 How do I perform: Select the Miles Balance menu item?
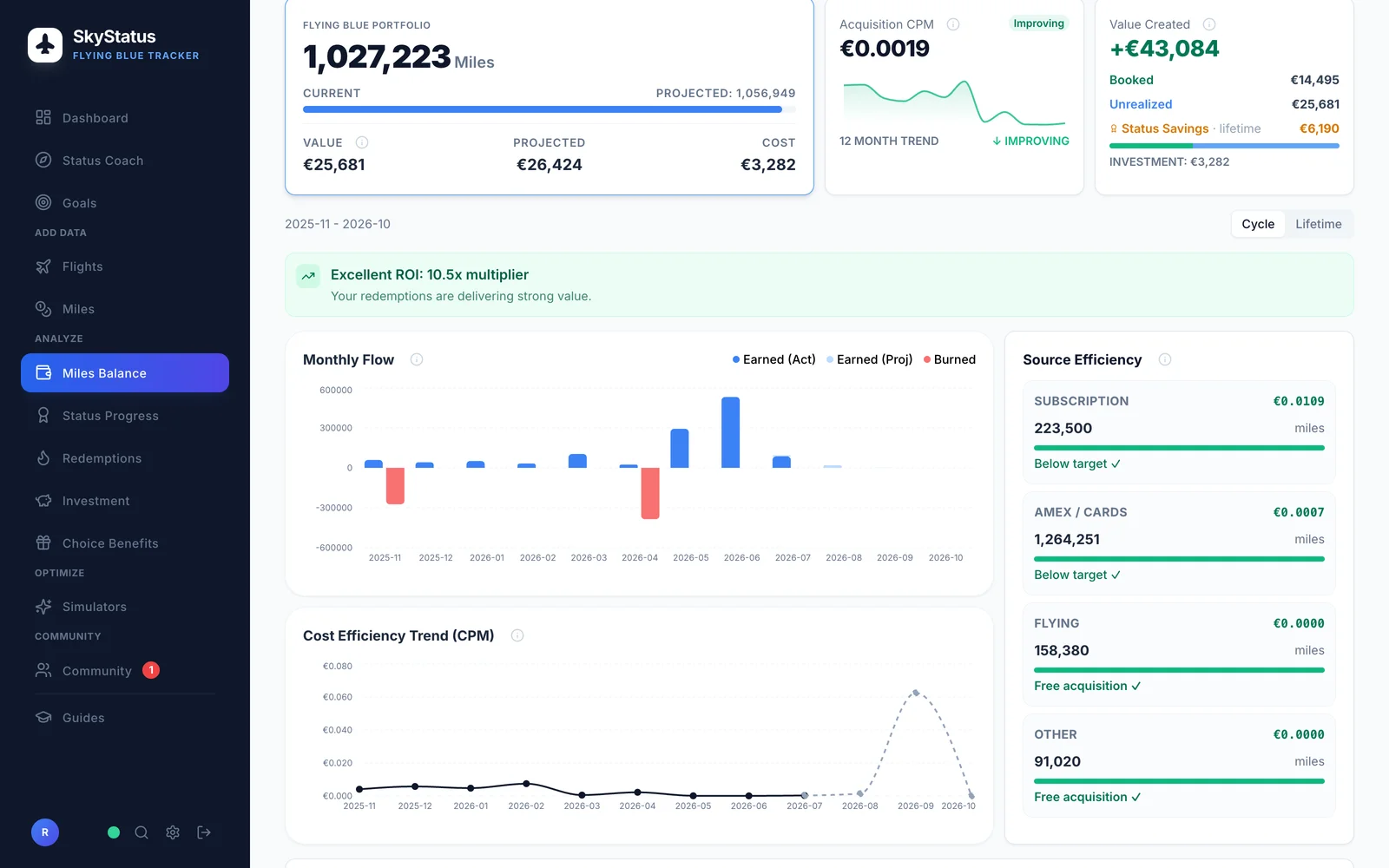(125, 372)
